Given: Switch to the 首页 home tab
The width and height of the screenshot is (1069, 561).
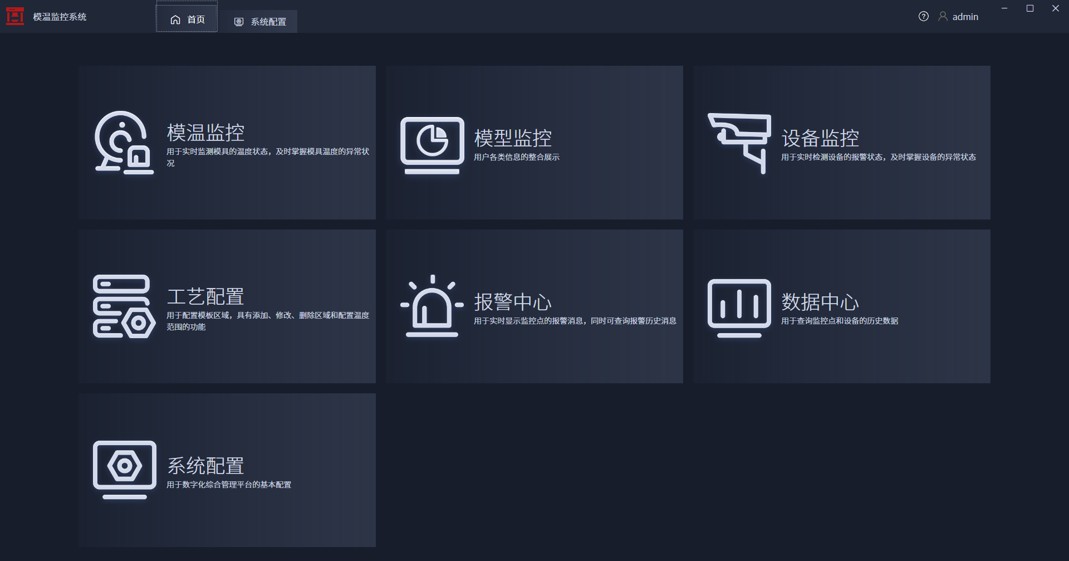Looking at the screenshot, I should tap(187, 17).
